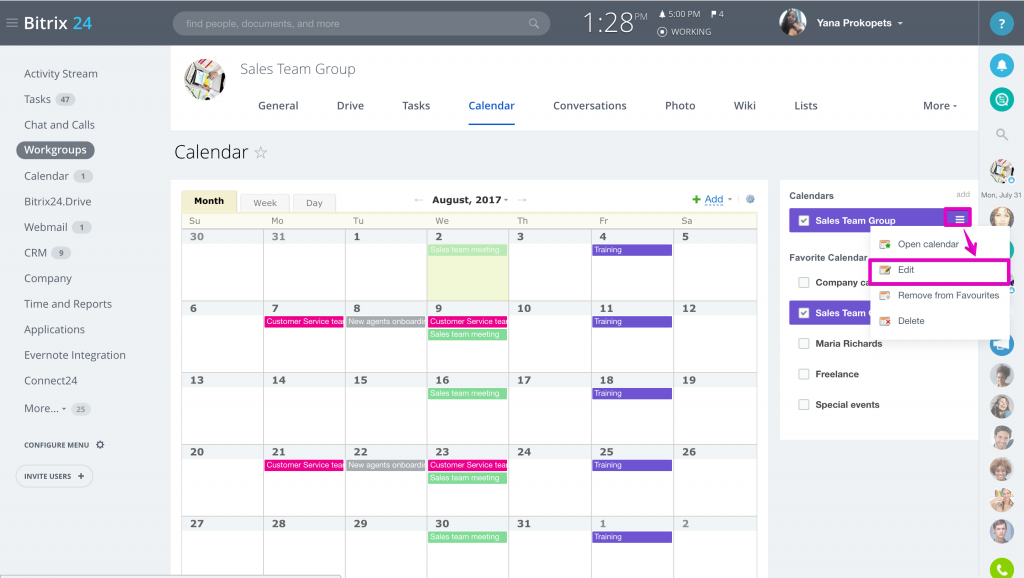Star the Calendar page as favorite
The height and width of the screenshot is (578, 1024).
261,152
